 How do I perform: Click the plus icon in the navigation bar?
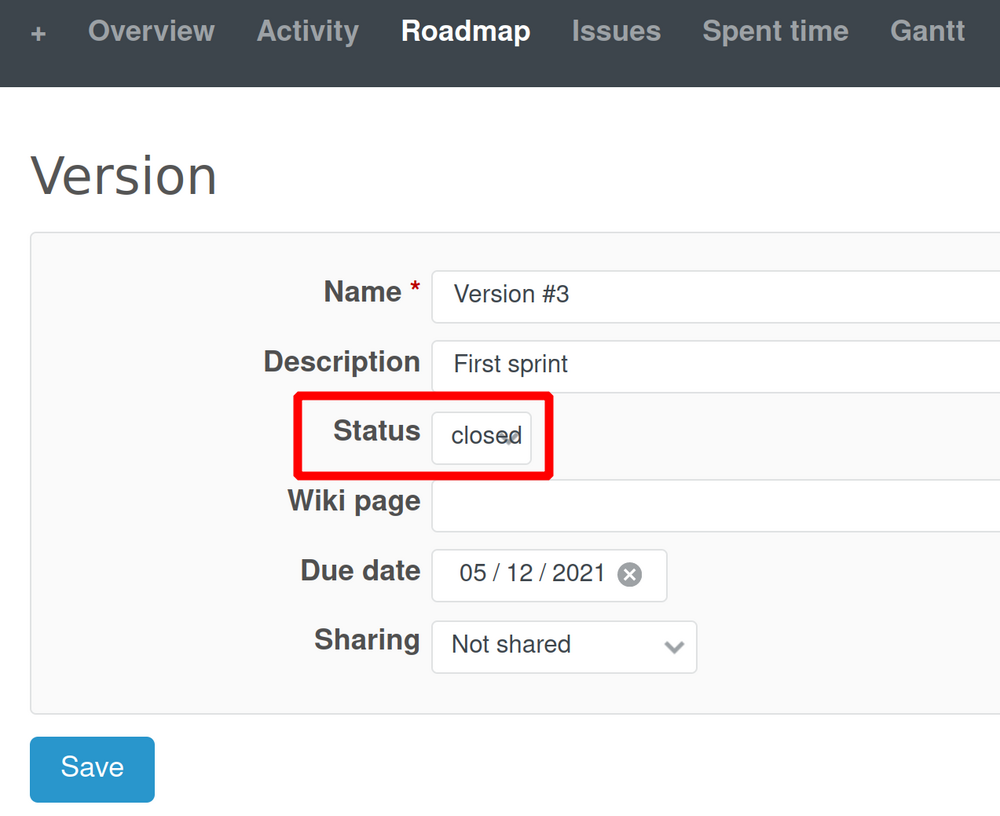pyautogui.click(x=38, y=32)
